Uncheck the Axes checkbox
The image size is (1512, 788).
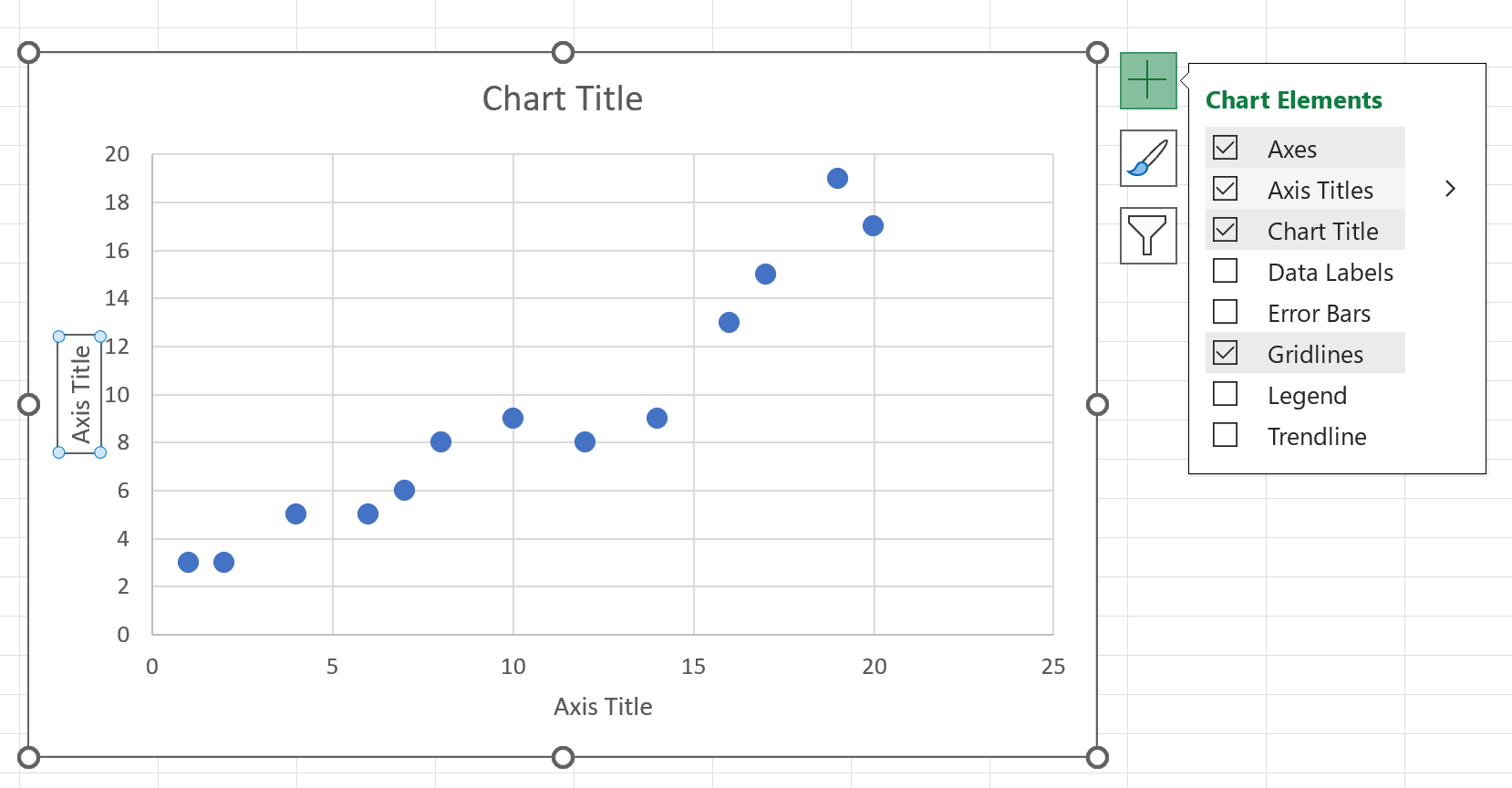click(x=1225, y=147)
